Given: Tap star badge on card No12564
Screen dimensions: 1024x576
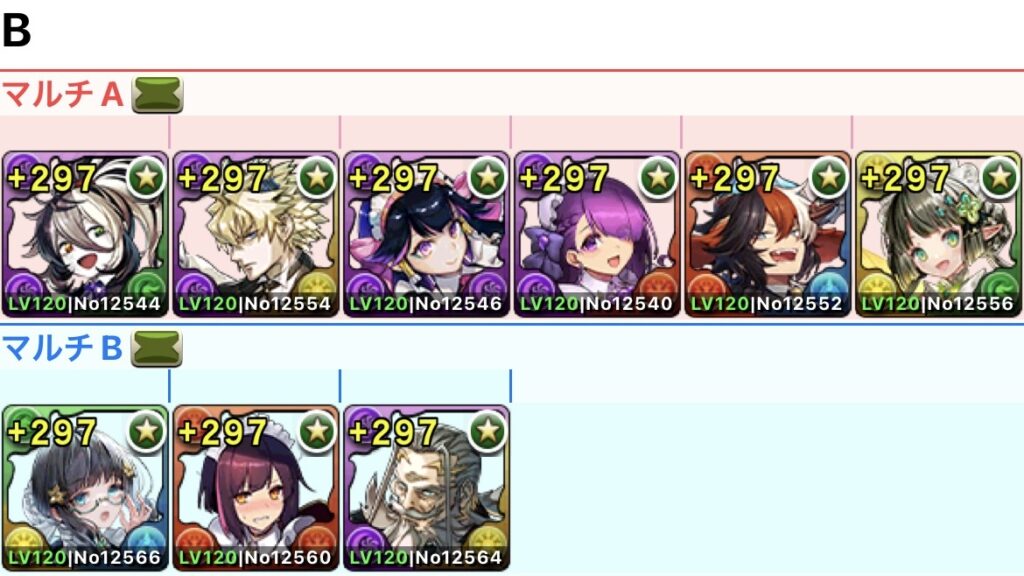Looking at the screenshot, I should tap(488, 430).
